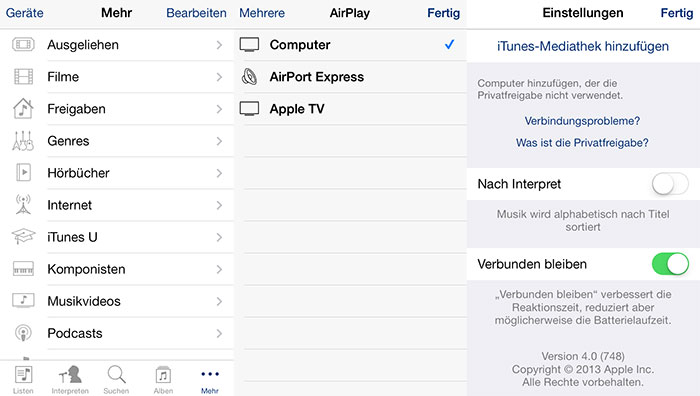700x396 pixels.
Task: Expand Podcasts via its chevron
Action: click(x=219, y=333)
